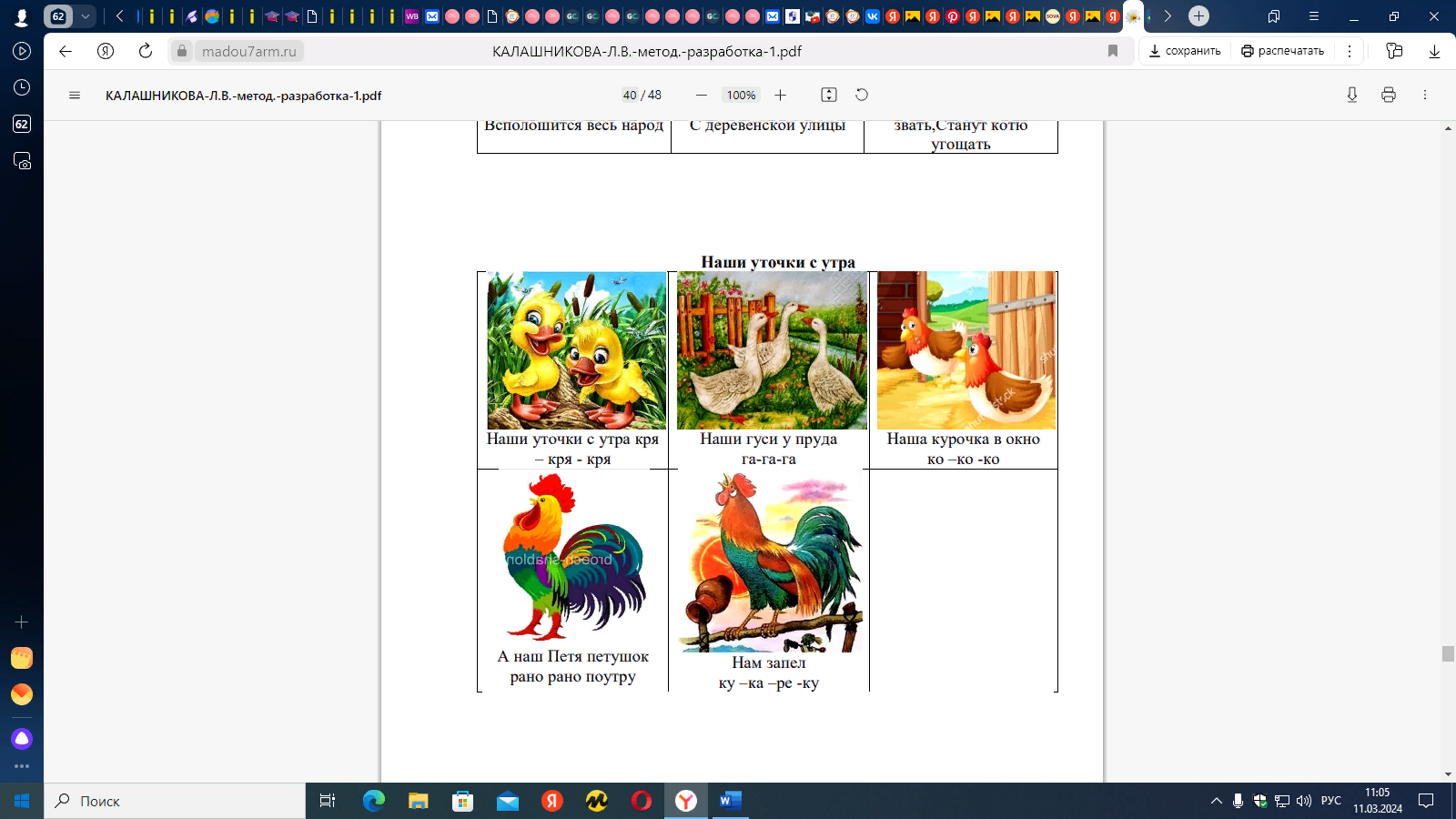Show hidden system tray icons
The height and width of the screenshot is (819, 1456).
1216,801
